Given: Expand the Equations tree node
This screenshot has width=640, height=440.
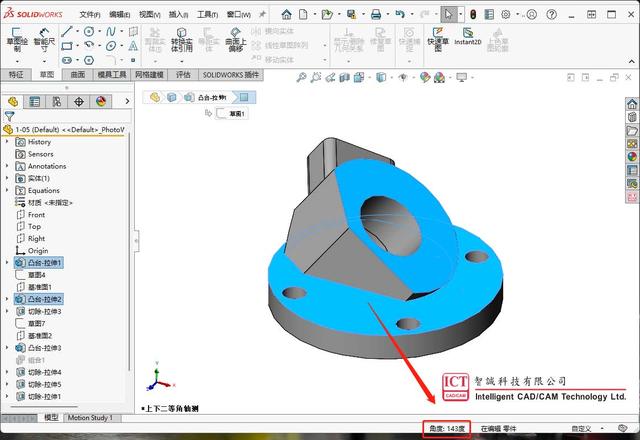Looking at the screenshot, I should [7, 190].
